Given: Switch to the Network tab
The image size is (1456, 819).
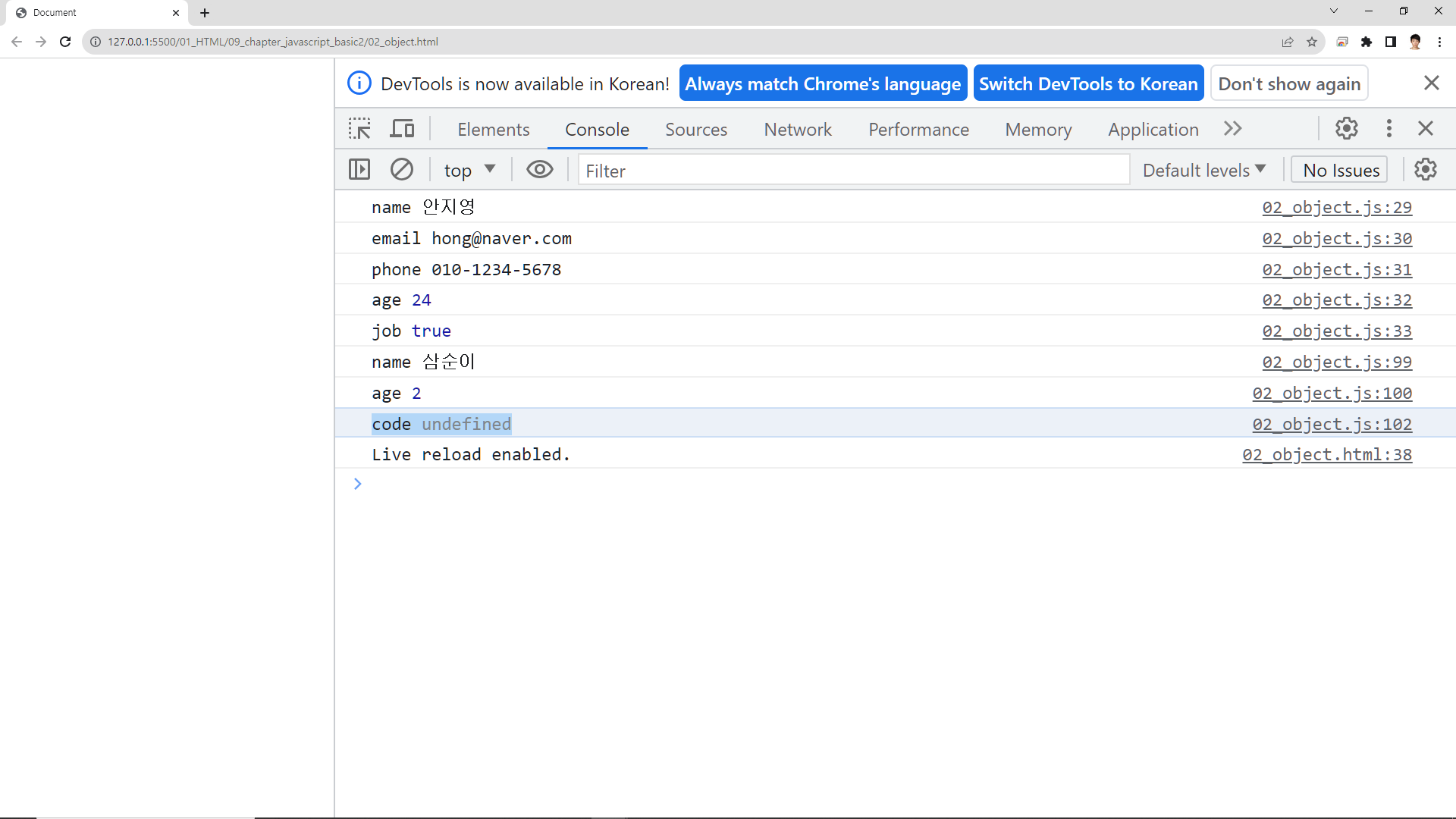Looking at the screenshot, I should click(x=798, y=130).
